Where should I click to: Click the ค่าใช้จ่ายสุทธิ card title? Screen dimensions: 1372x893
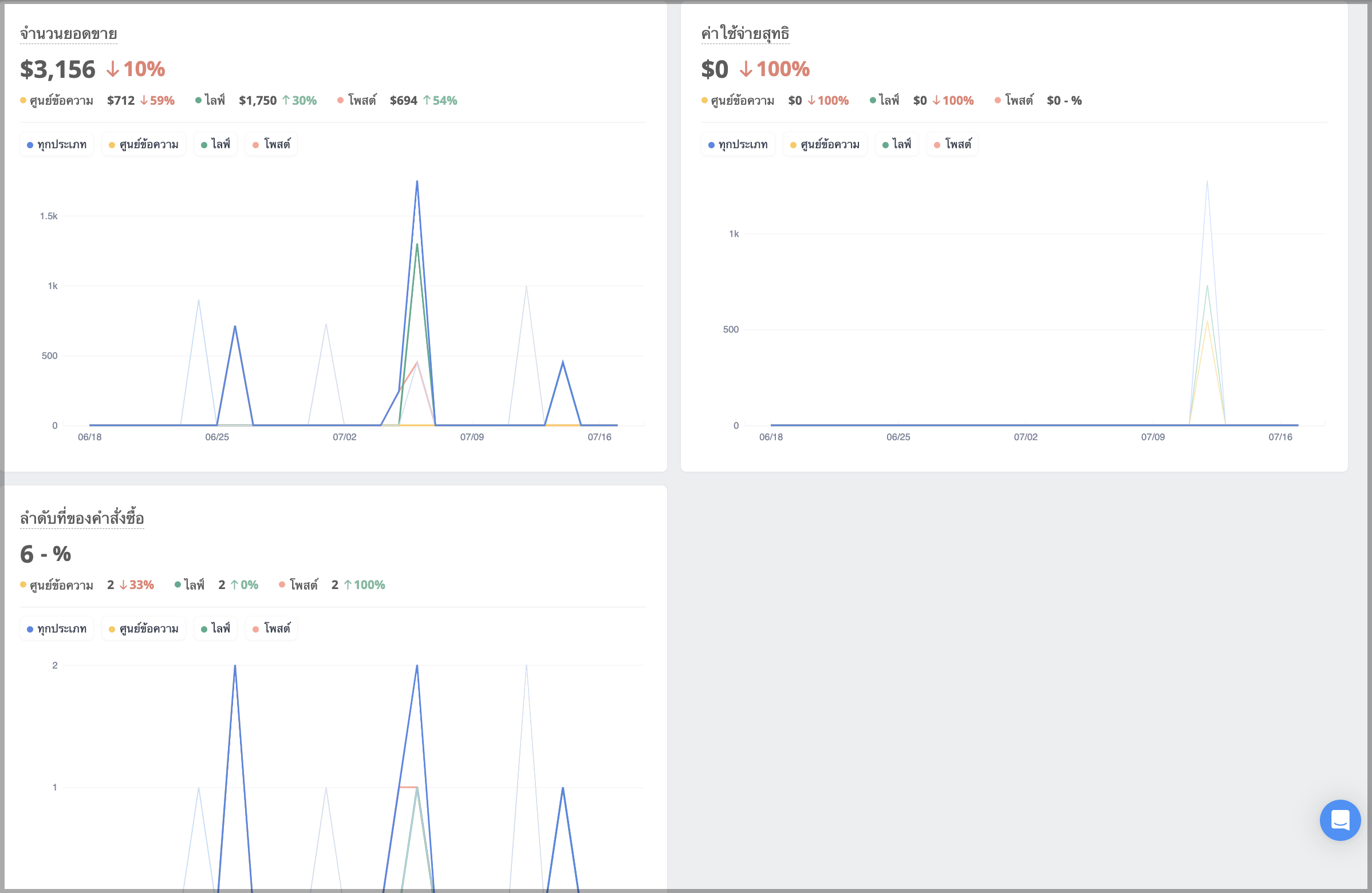pyautogui.click(x=746, y=34)
